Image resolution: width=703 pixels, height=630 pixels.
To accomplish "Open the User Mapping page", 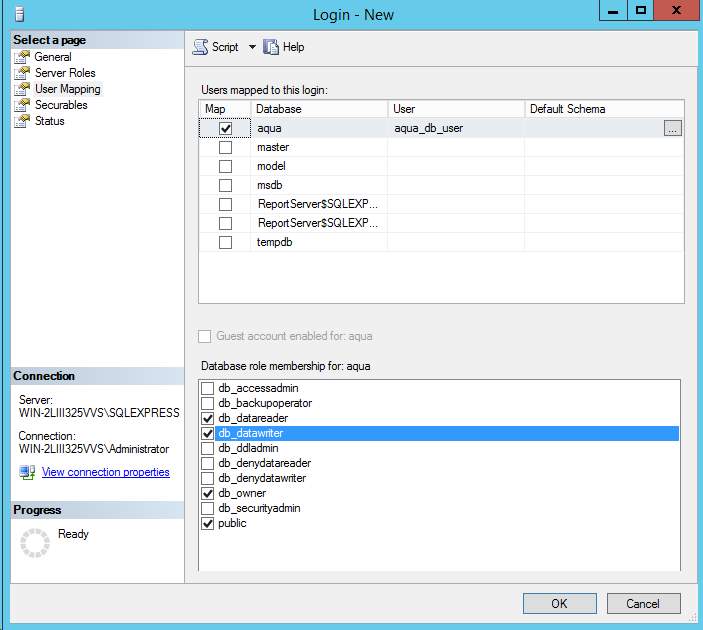I will (x=67, y=89).
